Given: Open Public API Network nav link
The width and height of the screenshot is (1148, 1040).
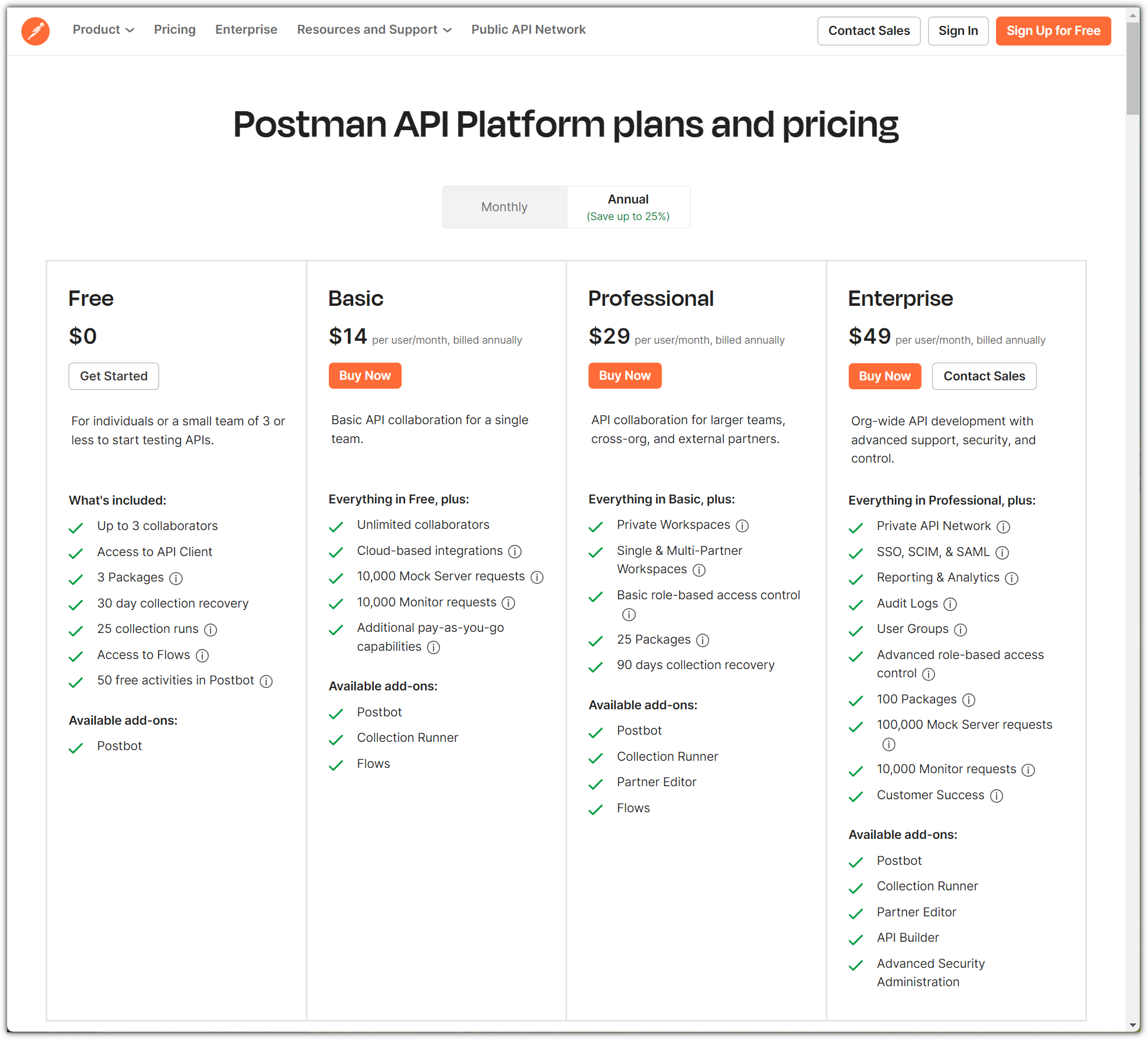Looking at the screenshot, I should click(528, 30).
